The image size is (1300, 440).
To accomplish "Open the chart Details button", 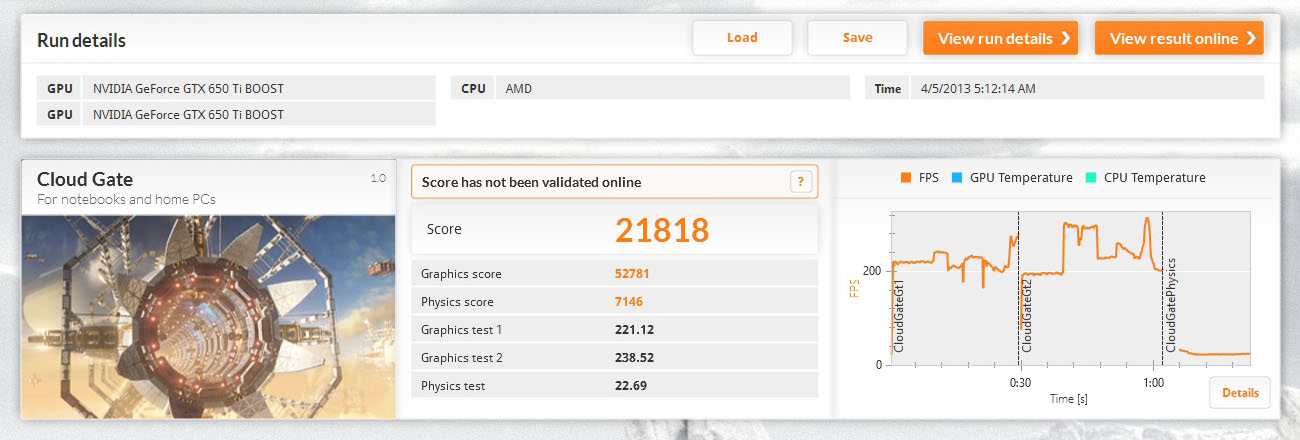I will 1240,393.
